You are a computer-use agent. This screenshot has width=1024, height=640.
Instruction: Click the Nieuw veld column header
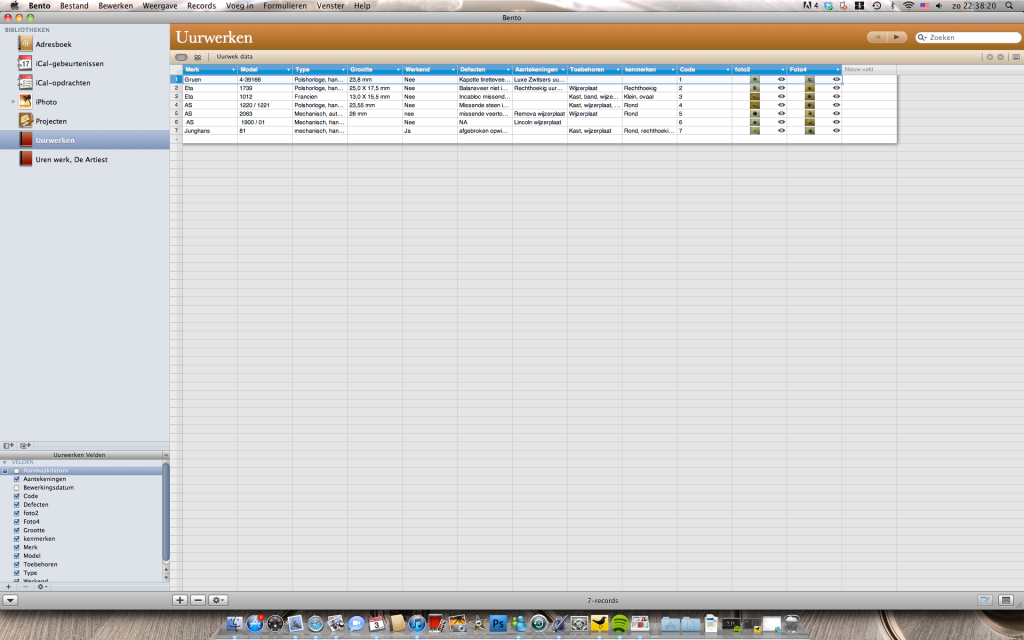pos(869,69)
